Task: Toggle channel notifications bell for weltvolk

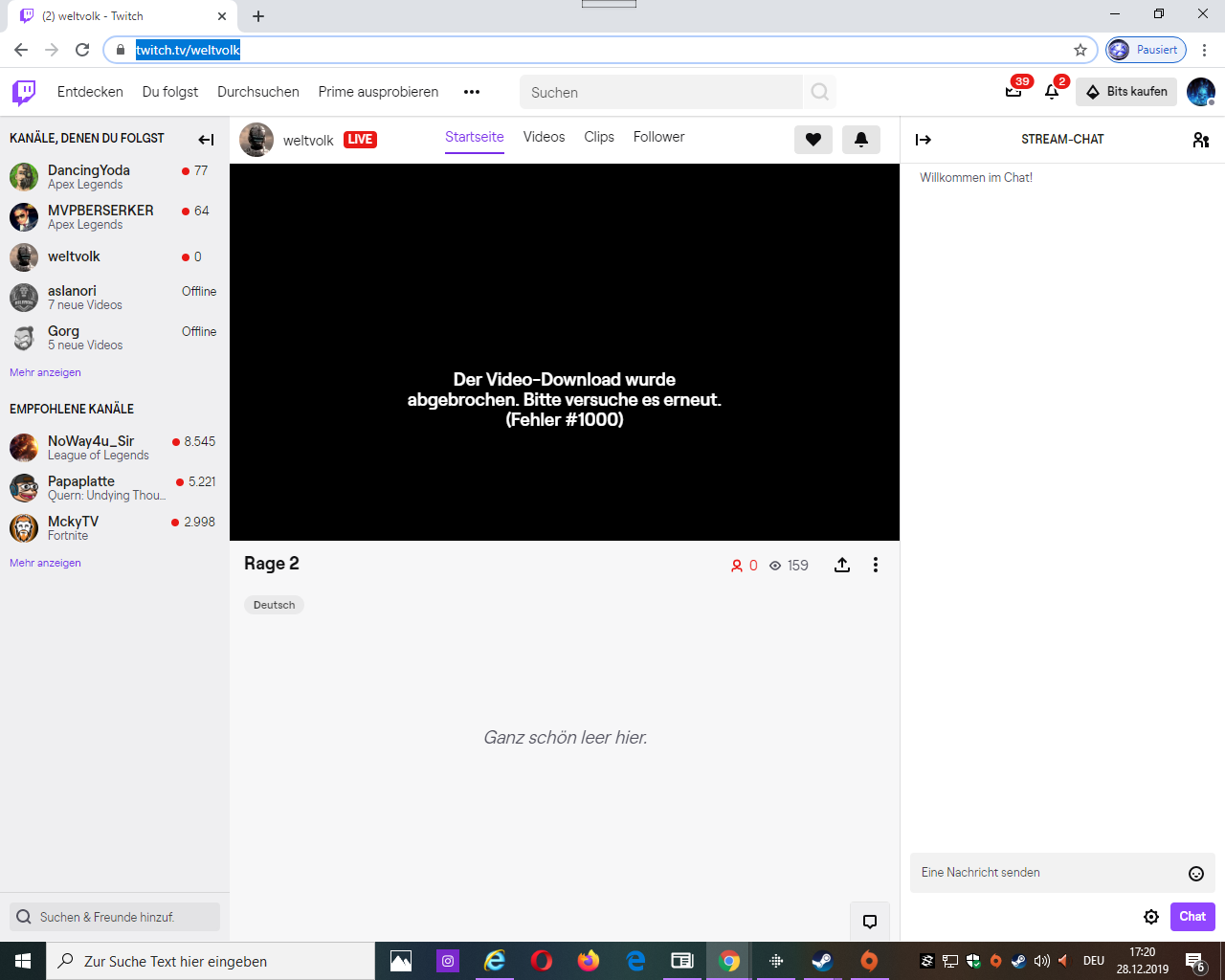Action: click(x=861, y=140)
